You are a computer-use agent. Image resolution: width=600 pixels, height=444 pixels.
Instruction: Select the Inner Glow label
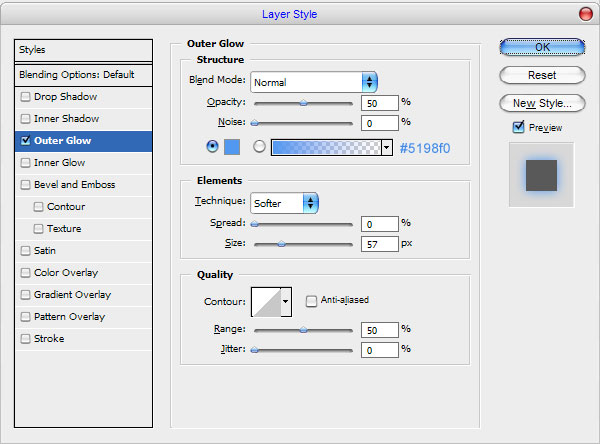59,163
